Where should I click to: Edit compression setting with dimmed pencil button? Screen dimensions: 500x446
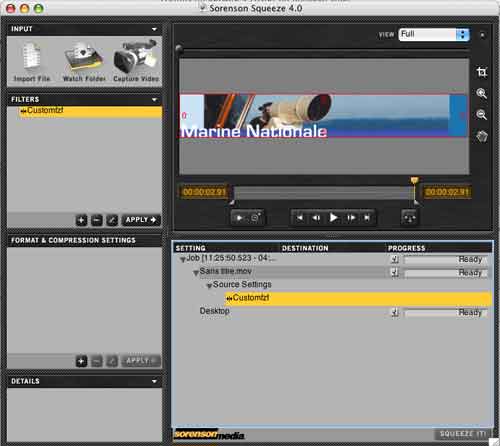112,361
